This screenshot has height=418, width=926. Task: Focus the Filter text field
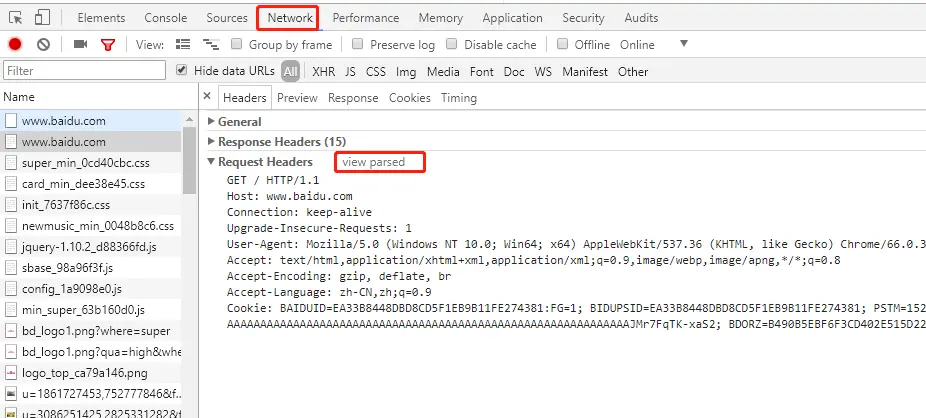pos(84,70)
